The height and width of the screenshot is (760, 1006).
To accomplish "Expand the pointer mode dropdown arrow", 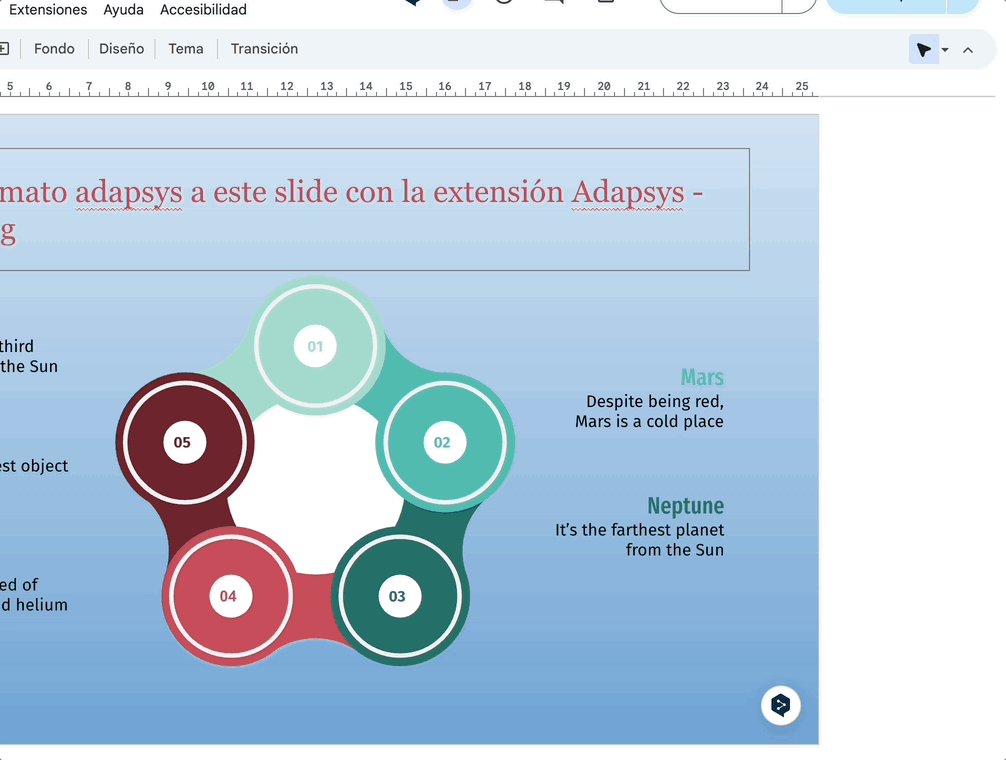I will coord(945,50).
